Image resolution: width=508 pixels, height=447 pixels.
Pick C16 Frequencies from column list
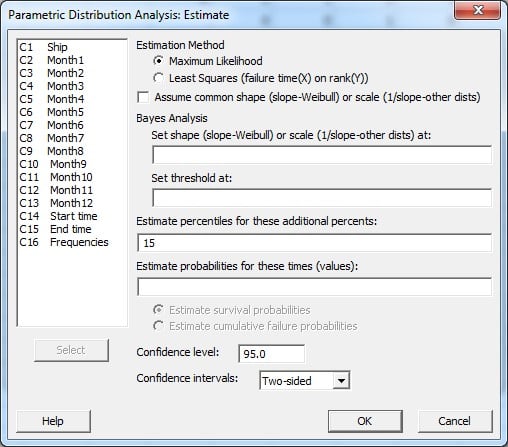[64, 242]
